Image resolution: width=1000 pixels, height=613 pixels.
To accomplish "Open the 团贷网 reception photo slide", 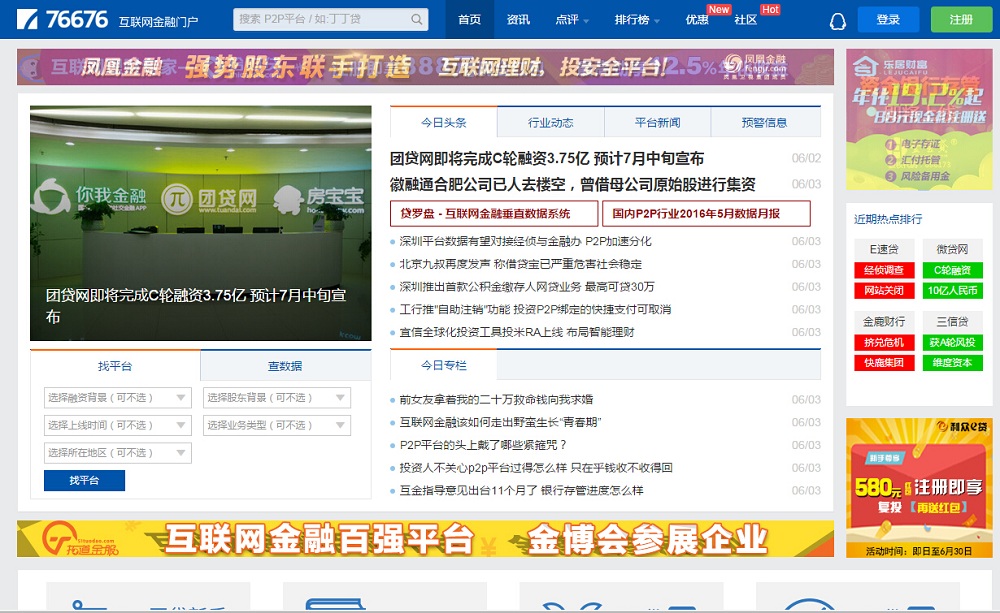I will pyautogui.click(x=200, y=223).
